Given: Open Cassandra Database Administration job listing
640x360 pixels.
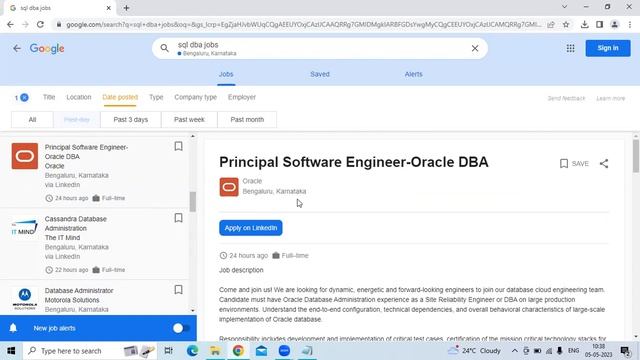Looking at the screenshot, I should coord(94,244).
